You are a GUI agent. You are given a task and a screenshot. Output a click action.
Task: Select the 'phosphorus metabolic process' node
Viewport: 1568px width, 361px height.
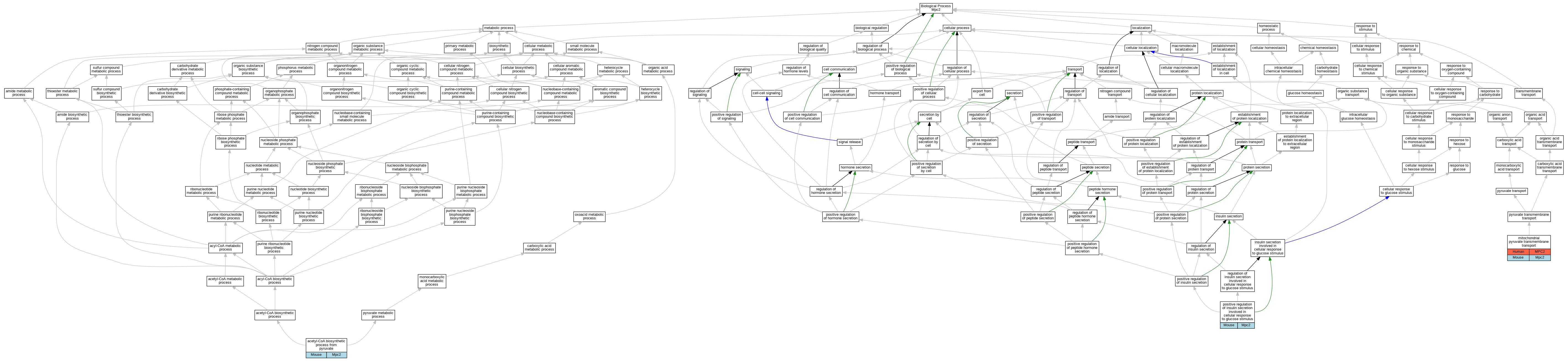[x=295, y=69]
